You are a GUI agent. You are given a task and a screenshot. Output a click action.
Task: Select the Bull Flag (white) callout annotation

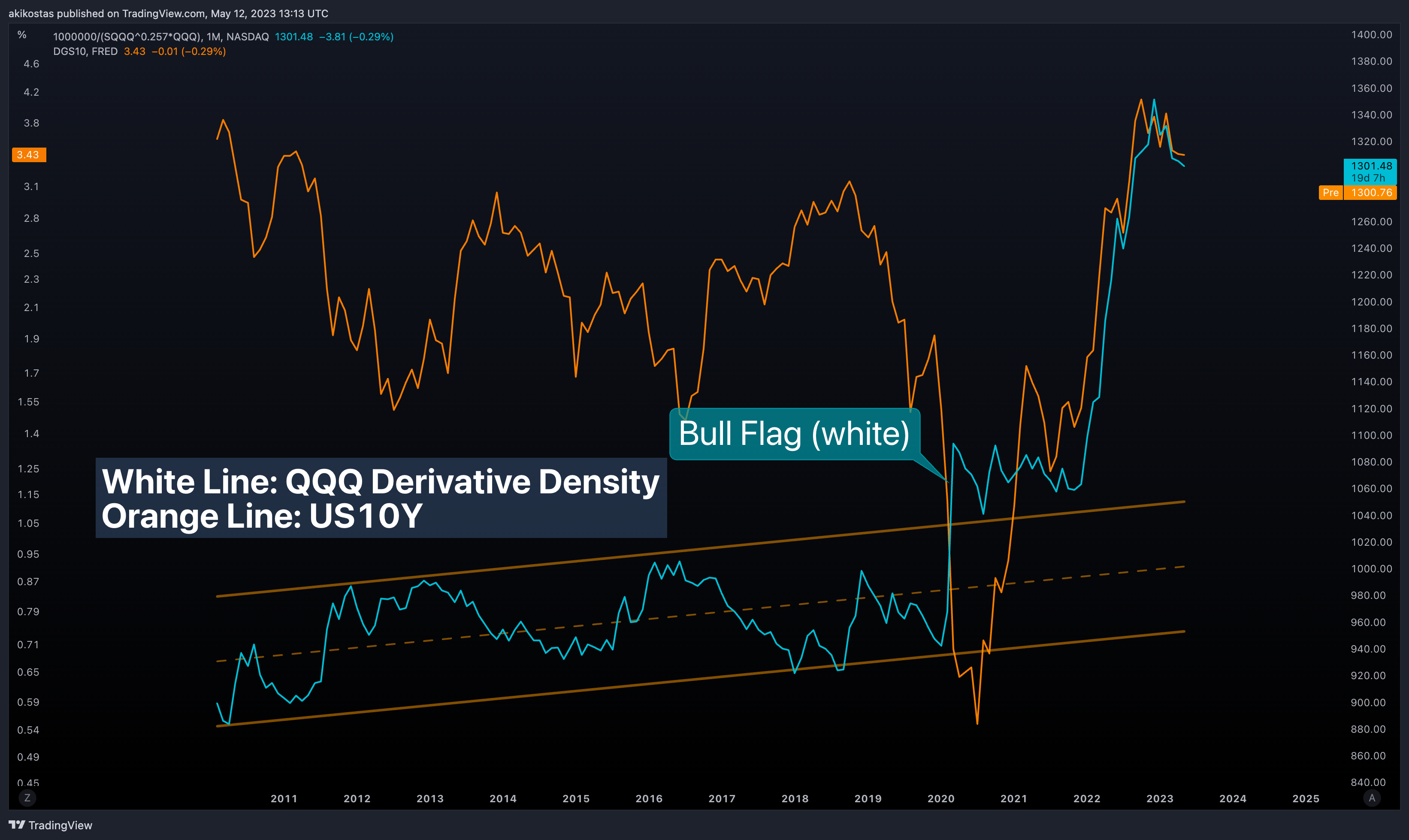point(794,434)
